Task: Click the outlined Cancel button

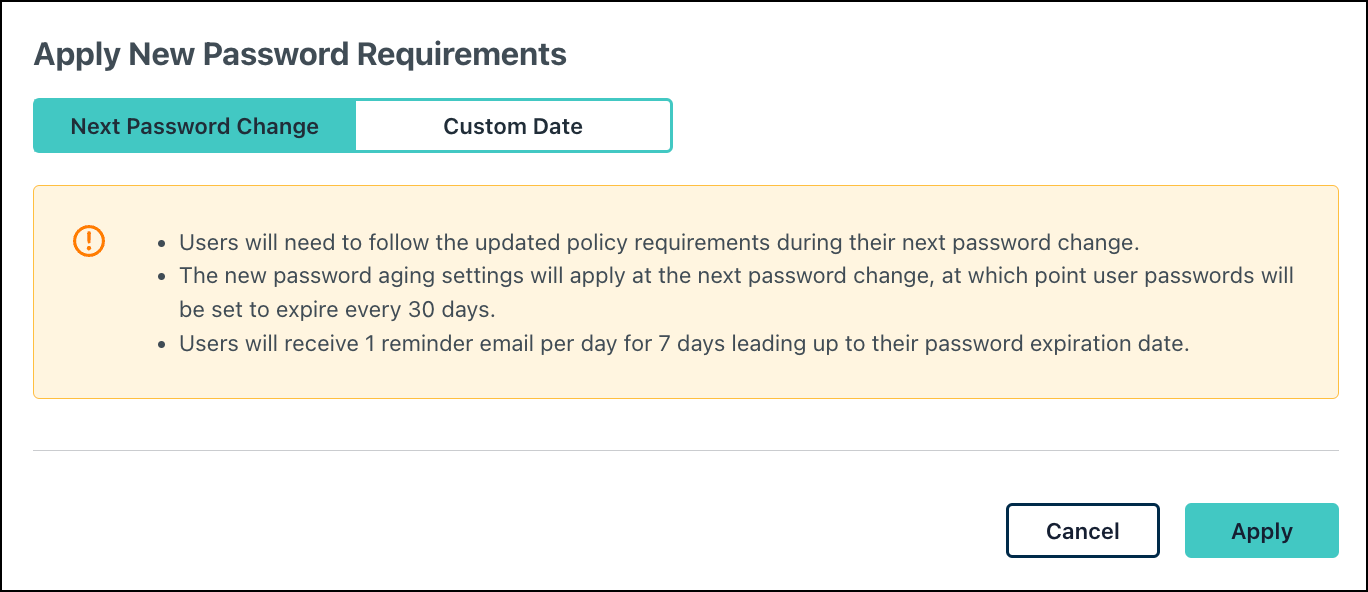Action: 1082,530
